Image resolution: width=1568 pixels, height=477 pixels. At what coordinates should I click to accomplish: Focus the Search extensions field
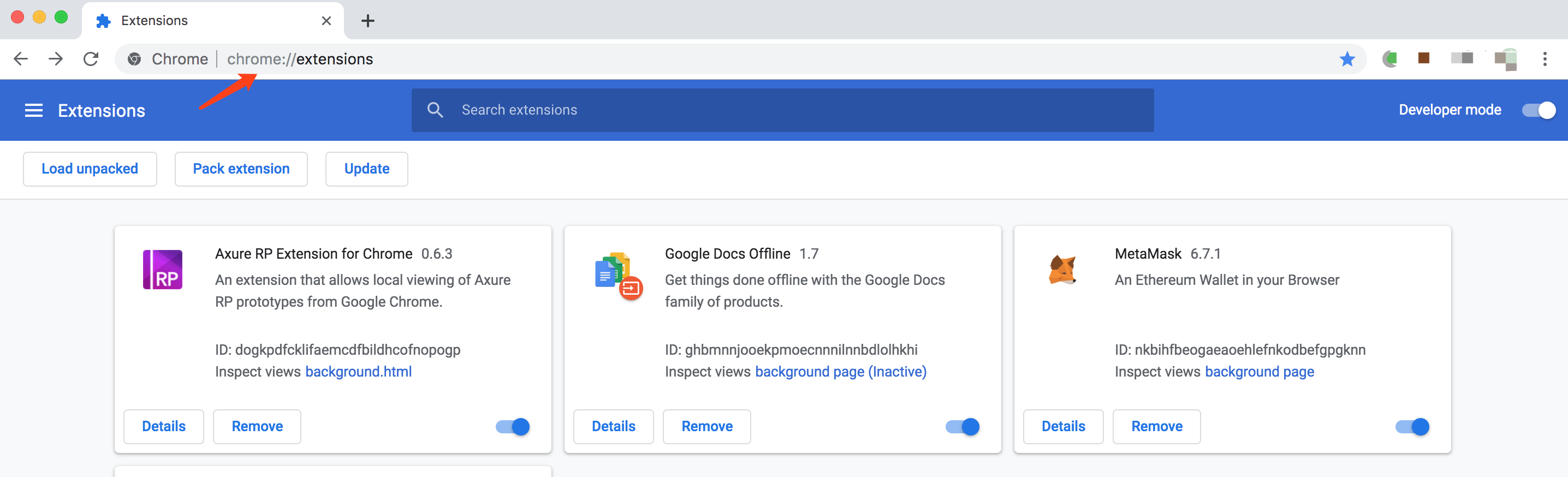click(782, 110)
